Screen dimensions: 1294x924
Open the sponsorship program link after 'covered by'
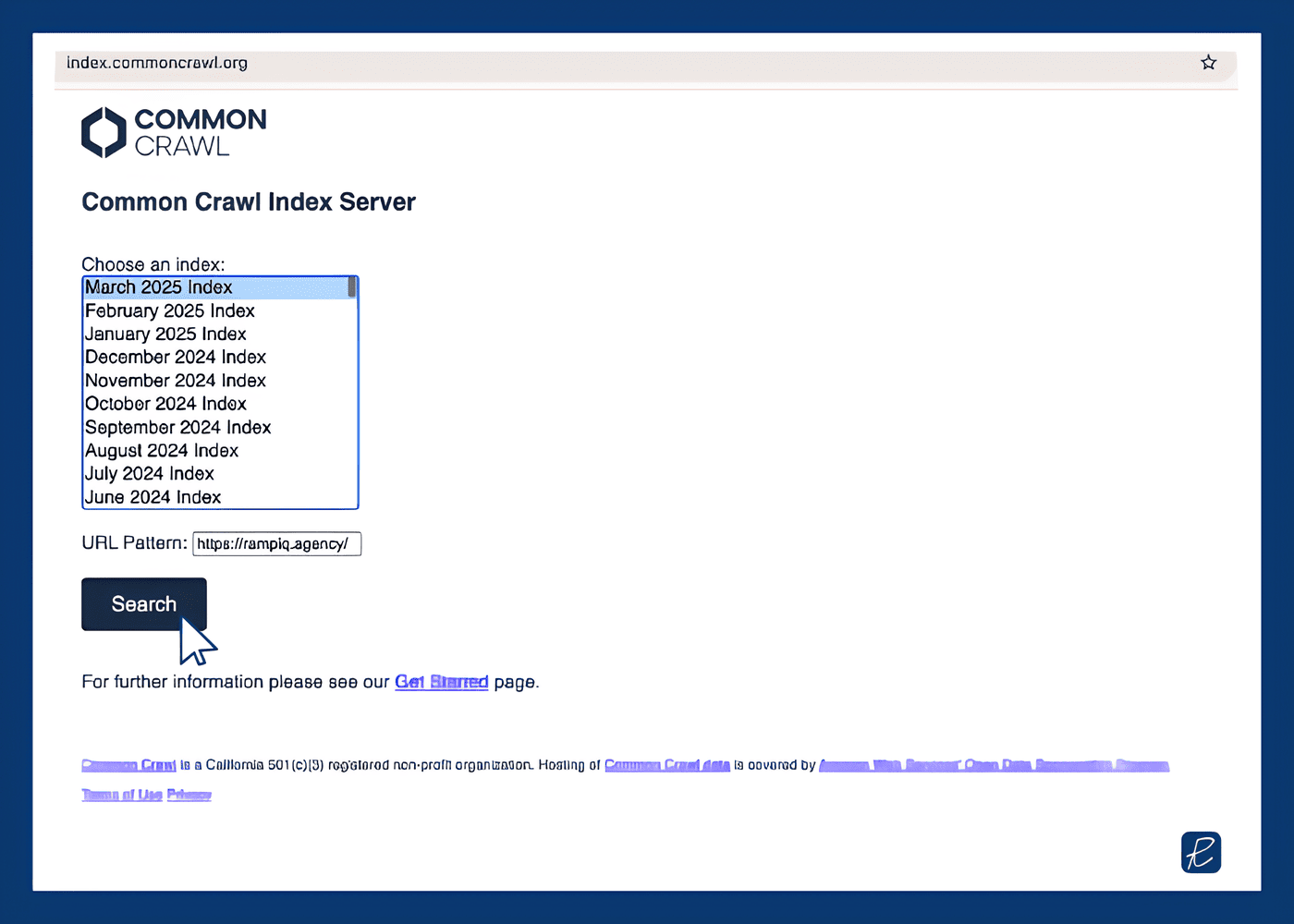pos(995,765)
